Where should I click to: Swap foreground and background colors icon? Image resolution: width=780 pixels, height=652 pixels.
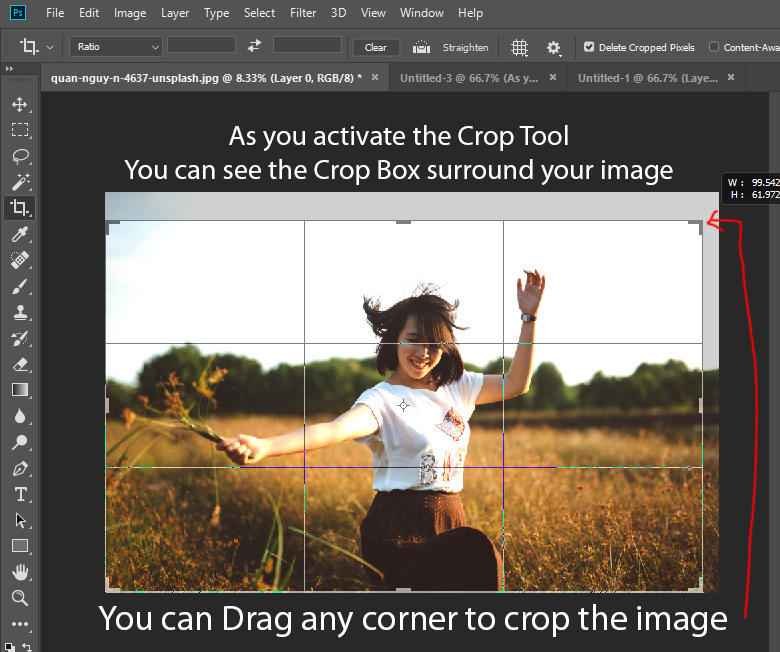28,647
